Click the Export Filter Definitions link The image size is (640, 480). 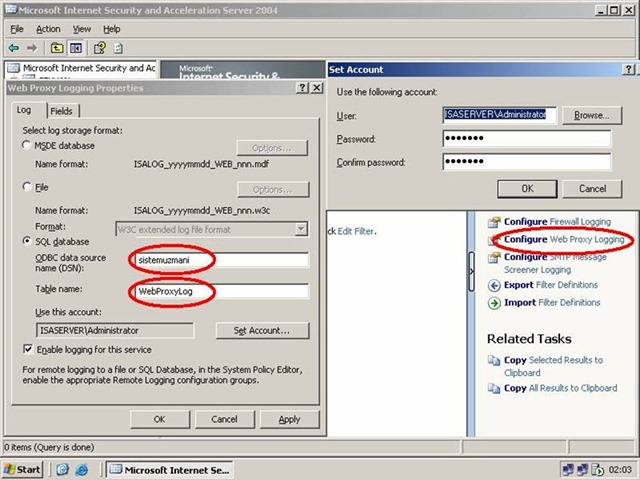551,285
